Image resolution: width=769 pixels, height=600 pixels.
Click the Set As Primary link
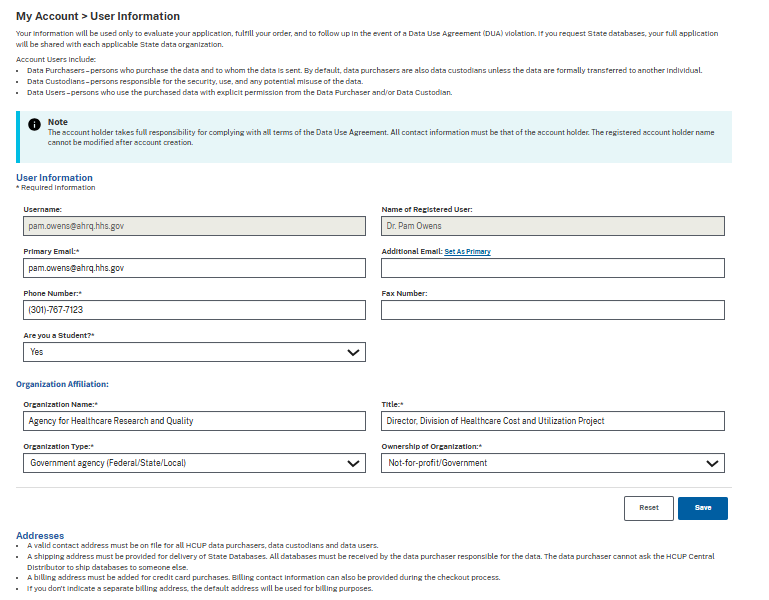[x=467, y=252]
